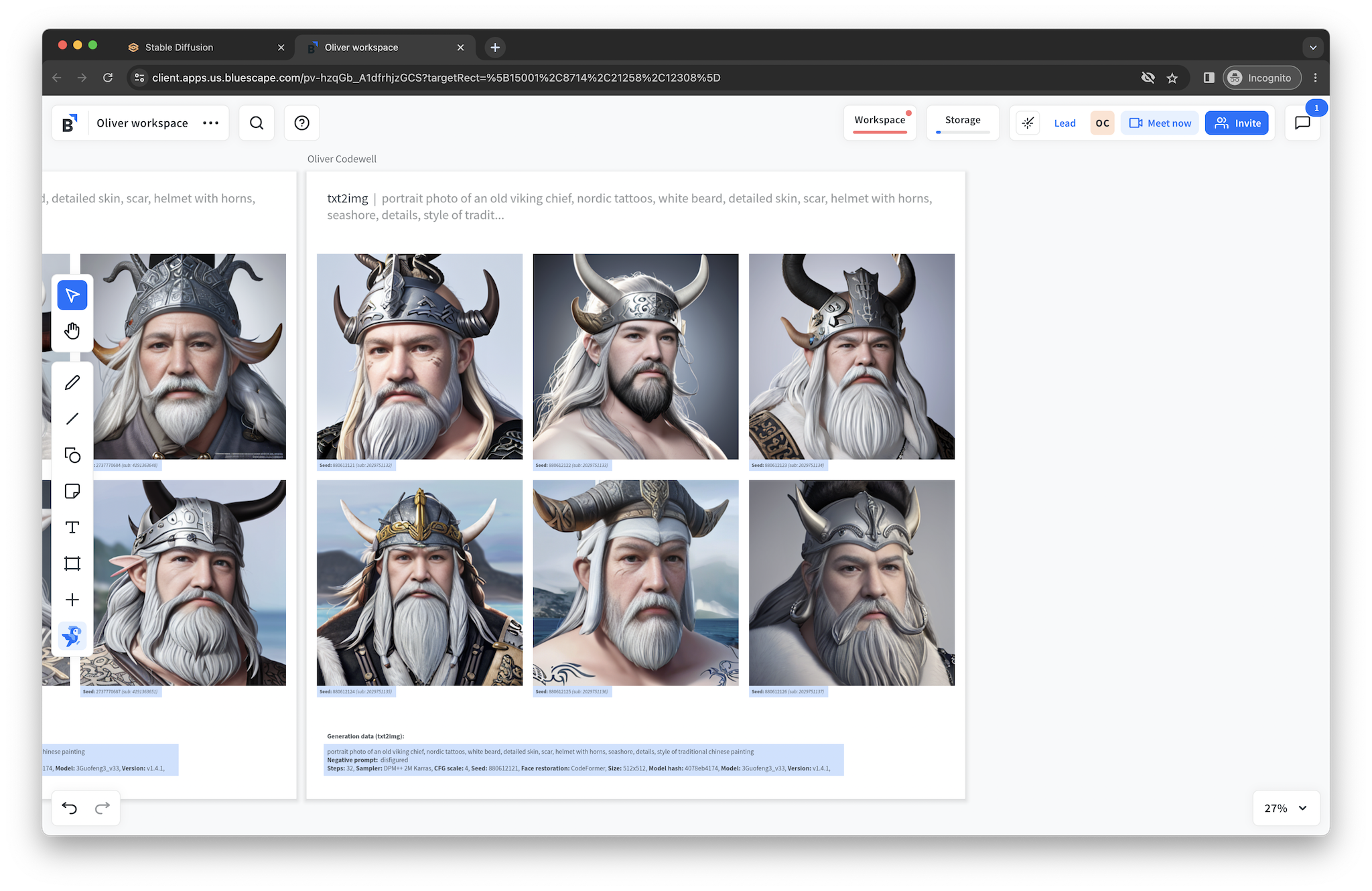The image size is (1372, 891).
Task: Open the horned viking thumbnail, seed 880612122
Action: tap(635, 356)
